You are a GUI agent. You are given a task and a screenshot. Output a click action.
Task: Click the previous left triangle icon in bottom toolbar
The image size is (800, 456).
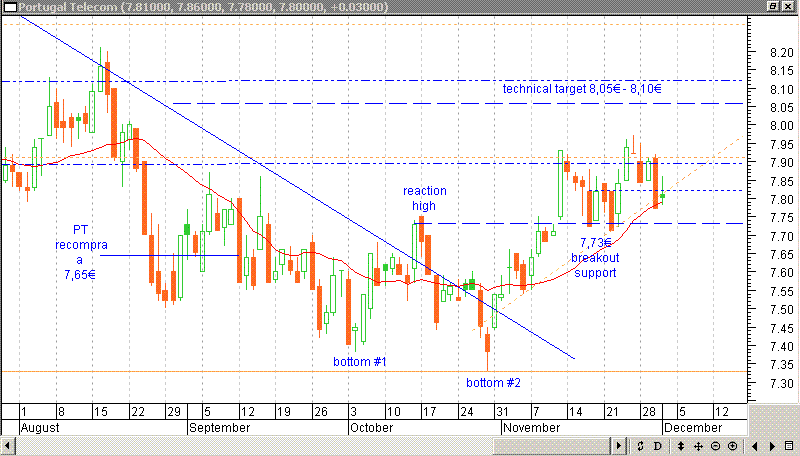755,446
